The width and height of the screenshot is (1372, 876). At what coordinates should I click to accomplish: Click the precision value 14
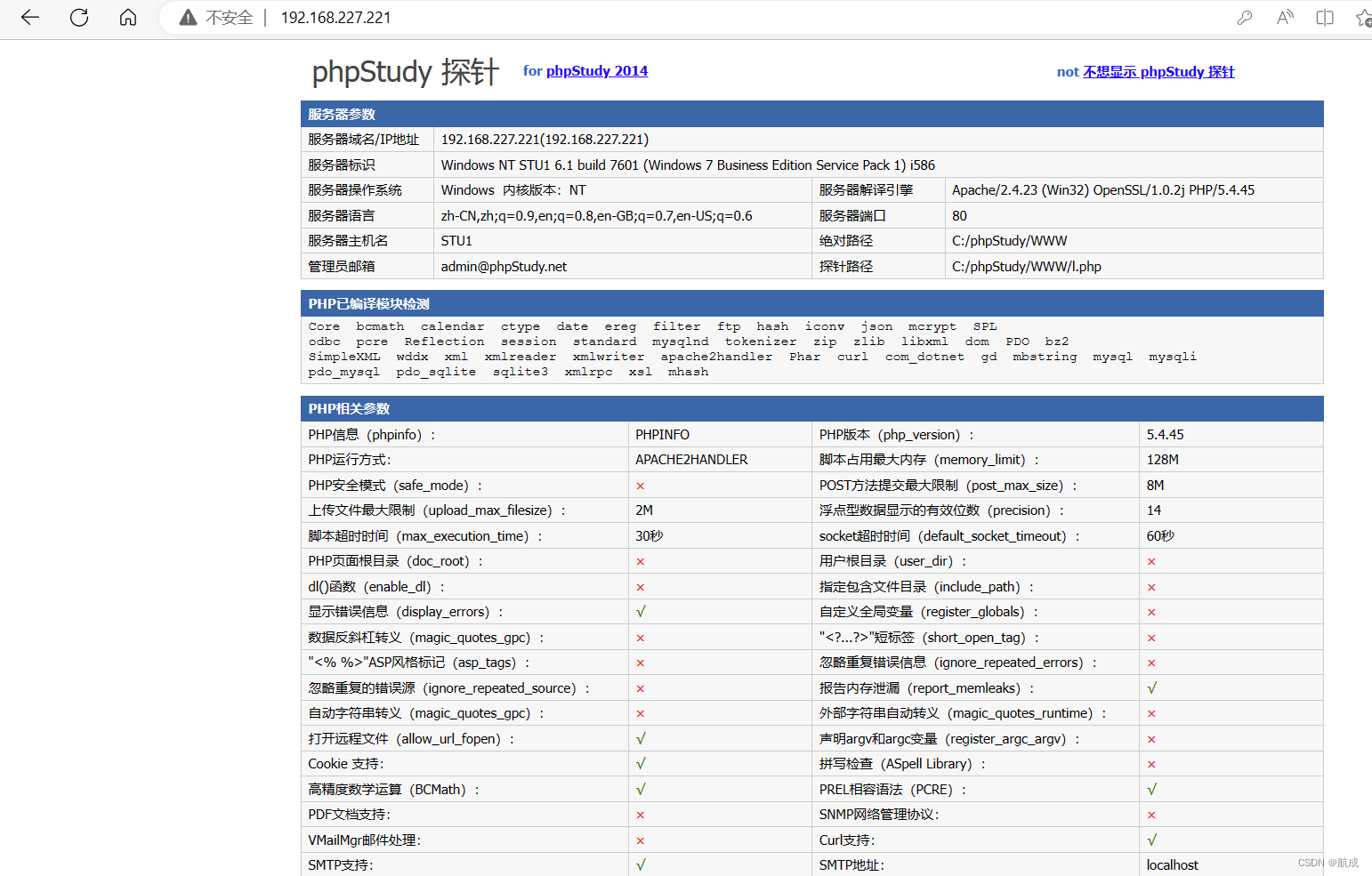[x=1154, y=510]
